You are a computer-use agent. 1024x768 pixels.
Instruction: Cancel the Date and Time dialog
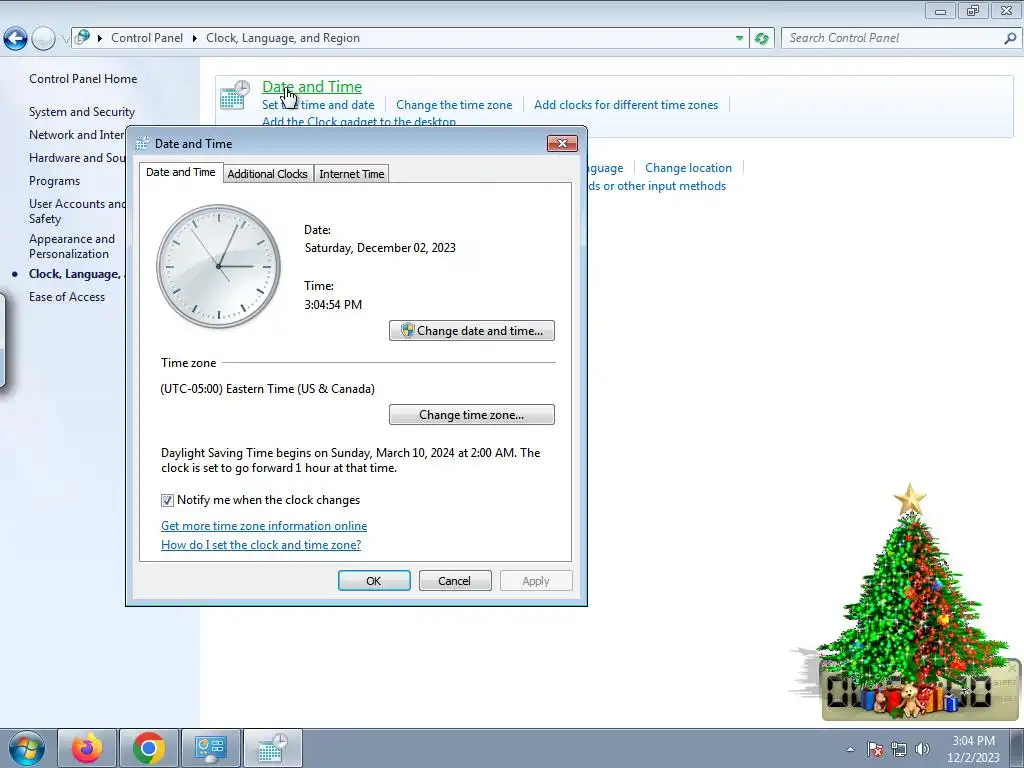pos(455,581)
